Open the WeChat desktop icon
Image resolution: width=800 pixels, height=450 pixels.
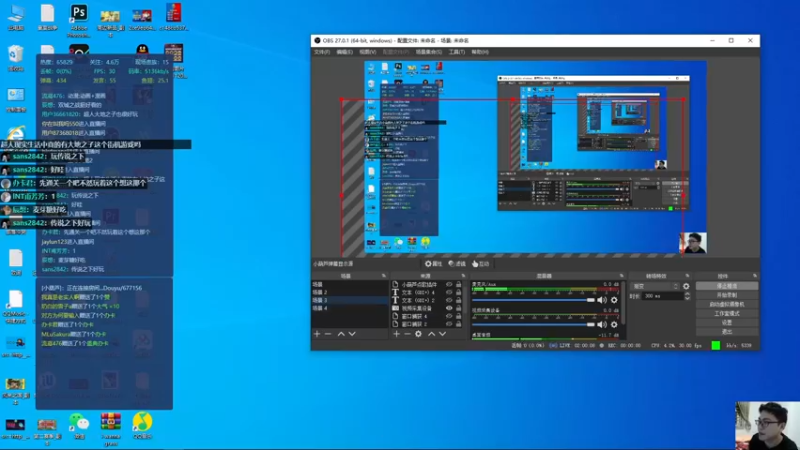pos(79,427)
